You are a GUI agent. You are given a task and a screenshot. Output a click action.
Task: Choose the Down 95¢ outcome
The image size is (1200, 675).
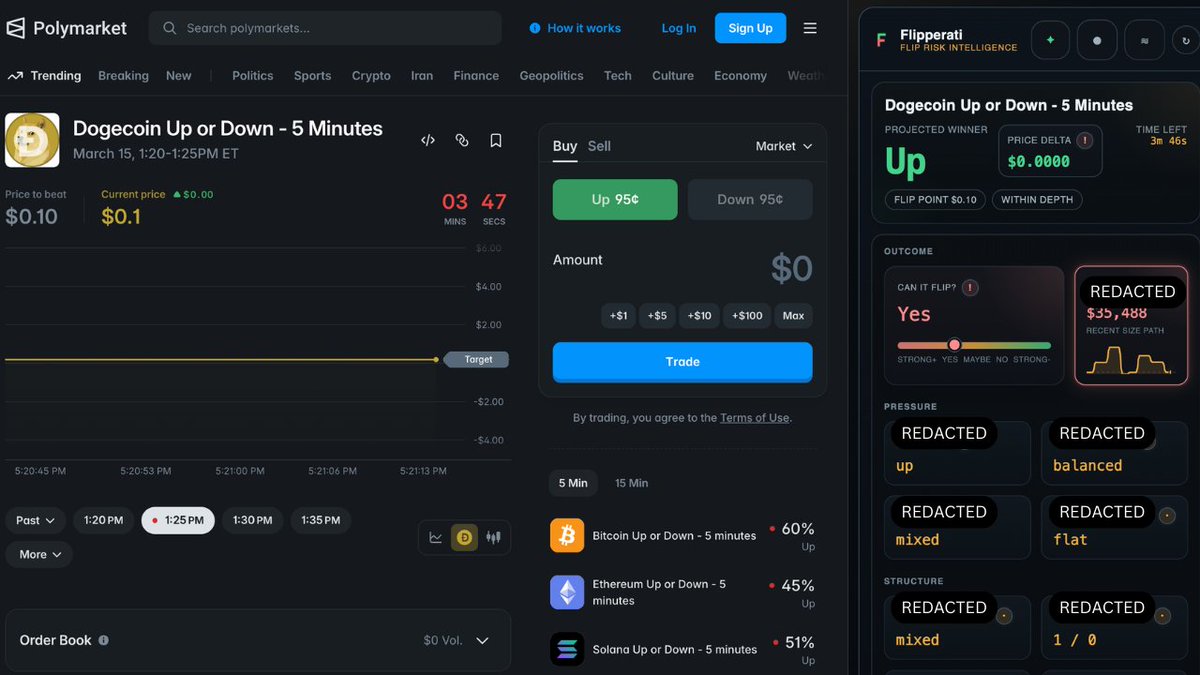[750, 199]
